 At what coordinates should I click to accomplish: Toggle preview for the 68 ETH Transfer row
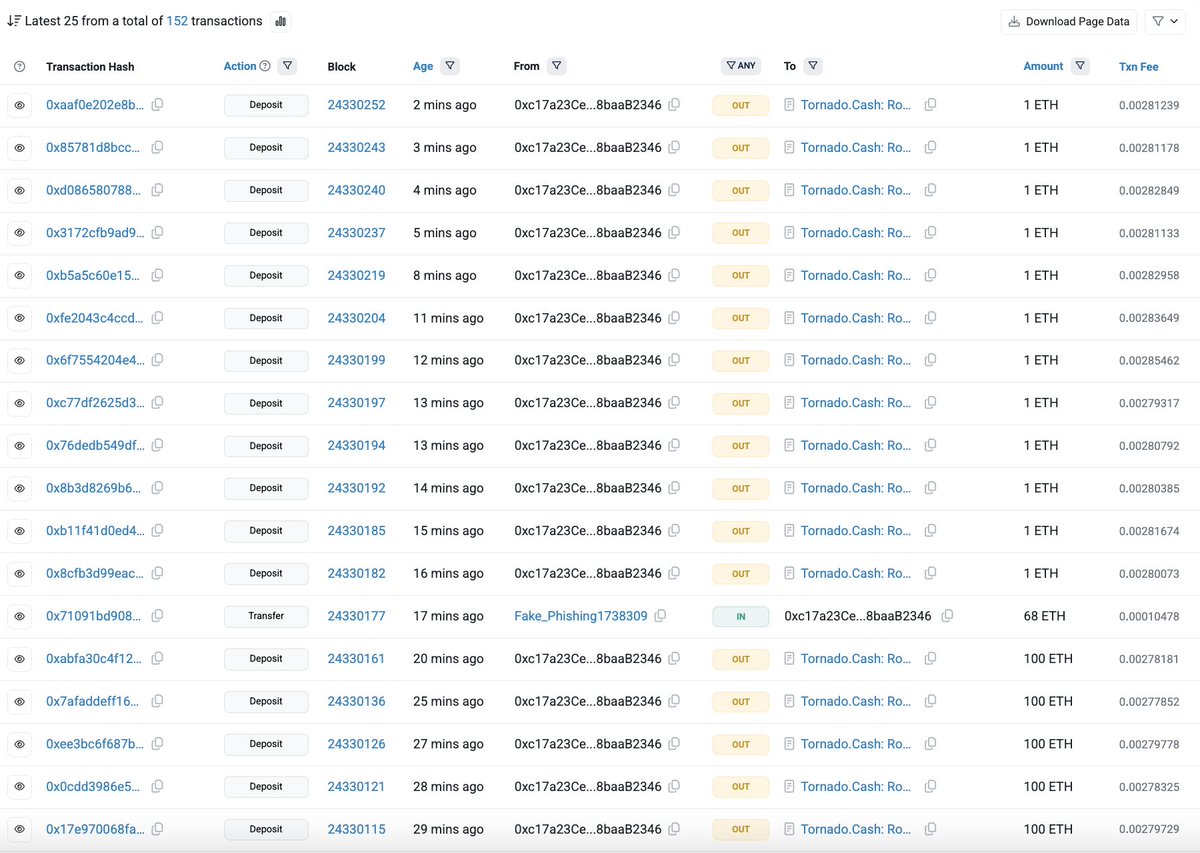[x=19, y=616]
